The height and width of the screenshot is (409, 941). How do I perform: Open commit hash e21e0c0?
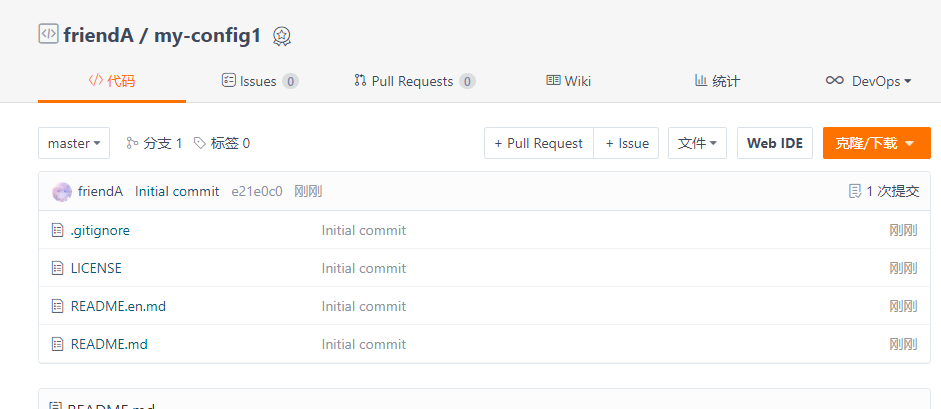click(257, 192)
